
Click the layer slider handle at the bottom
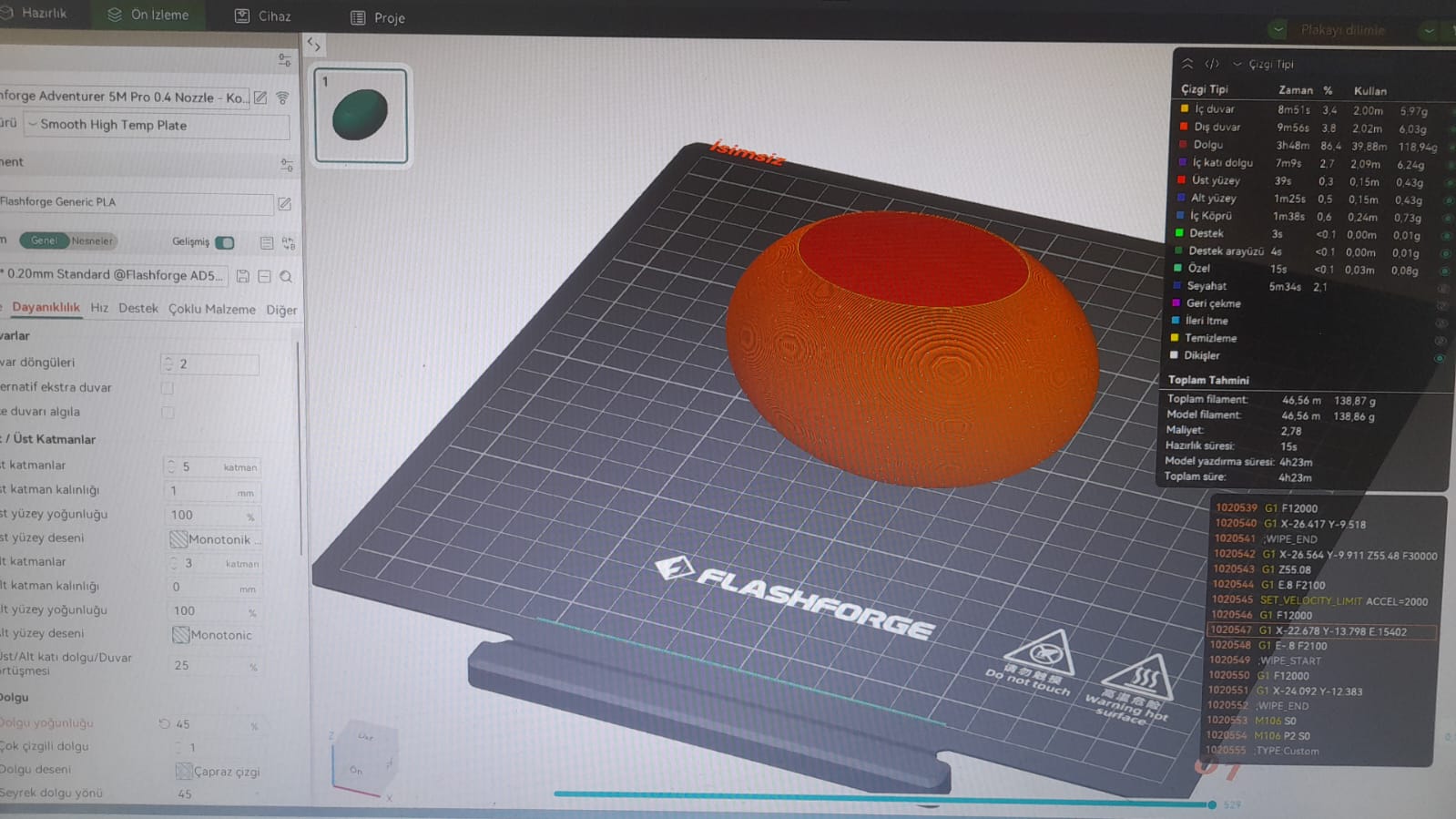pos(1211,804)
